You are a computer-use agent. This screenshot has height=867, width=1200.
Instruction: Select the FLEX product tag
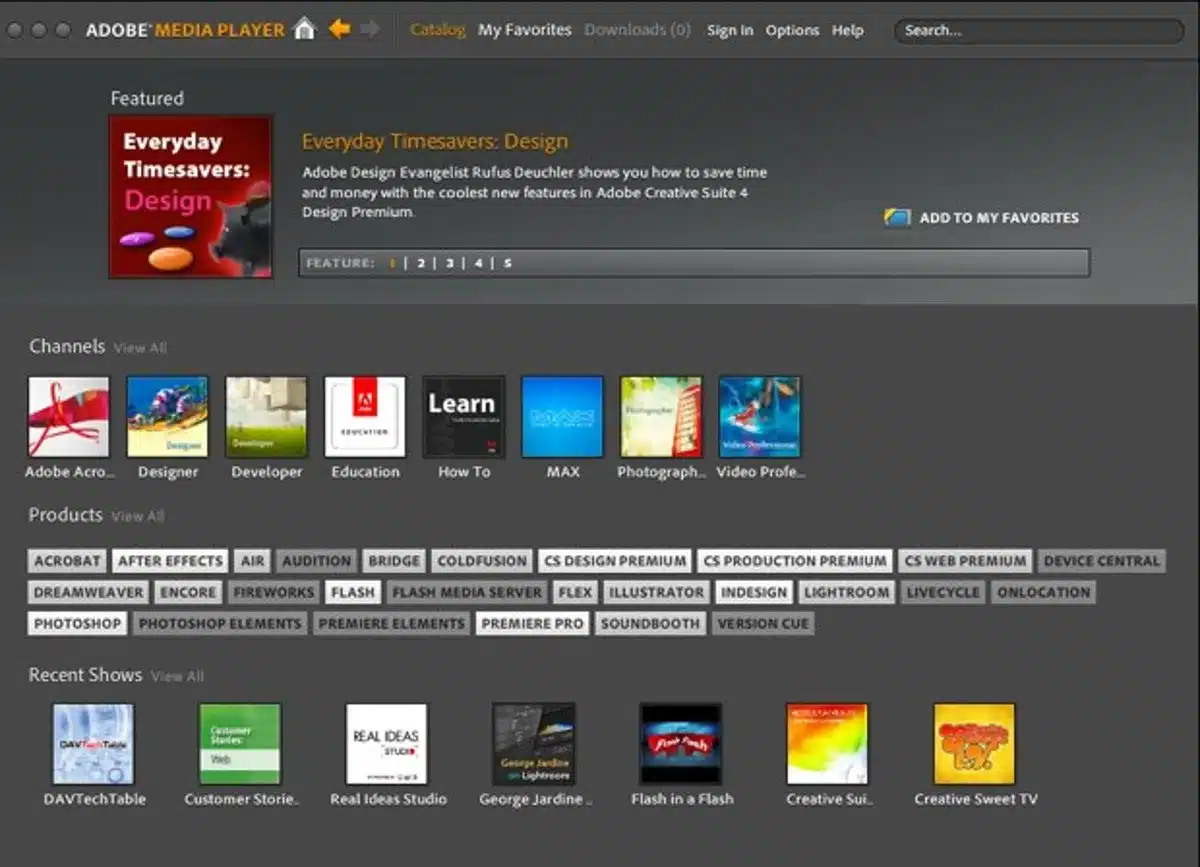575,592
